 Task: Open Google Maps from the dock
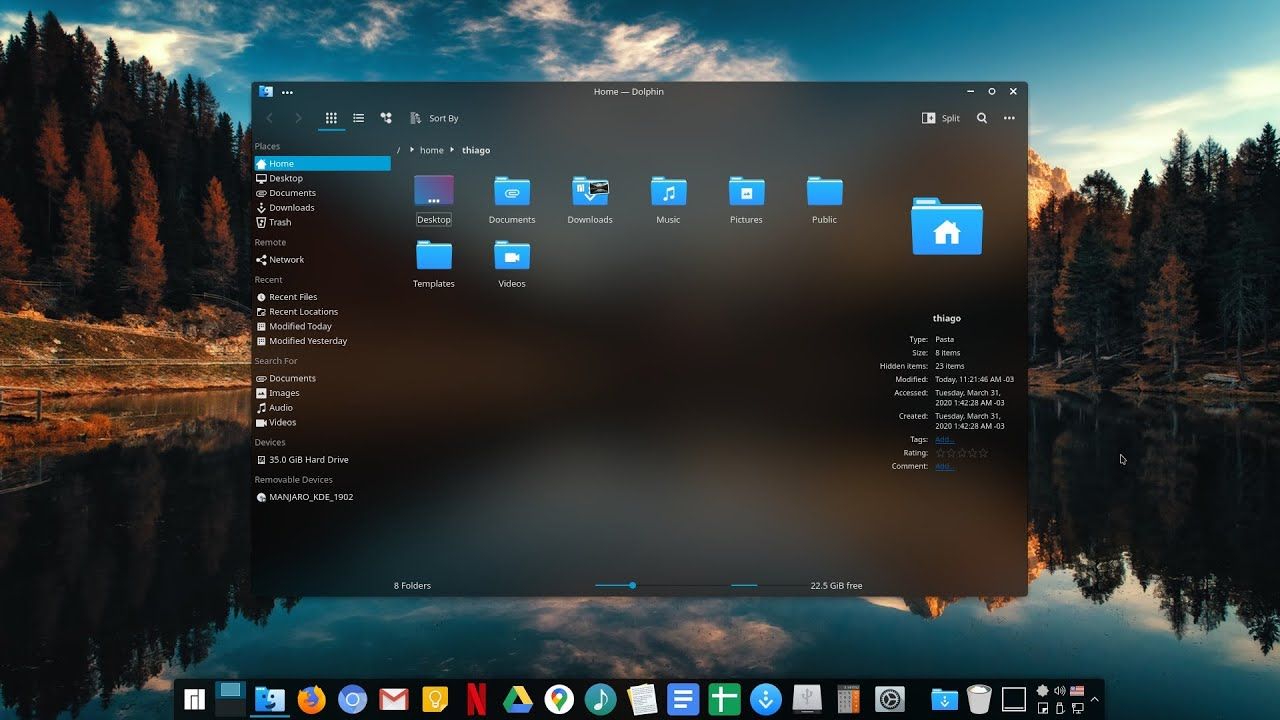(559, 699)
